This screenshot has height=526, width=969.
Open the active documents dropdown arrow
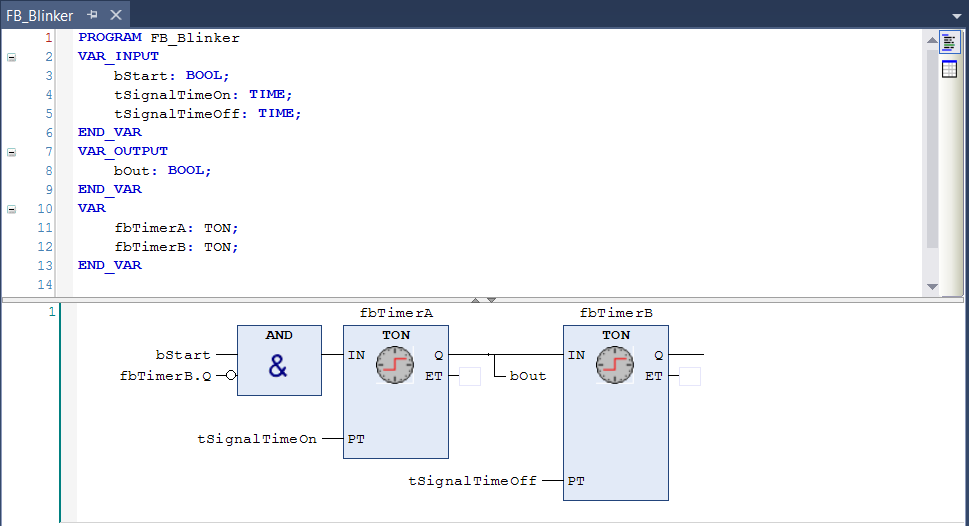click(x=956, y=15)
